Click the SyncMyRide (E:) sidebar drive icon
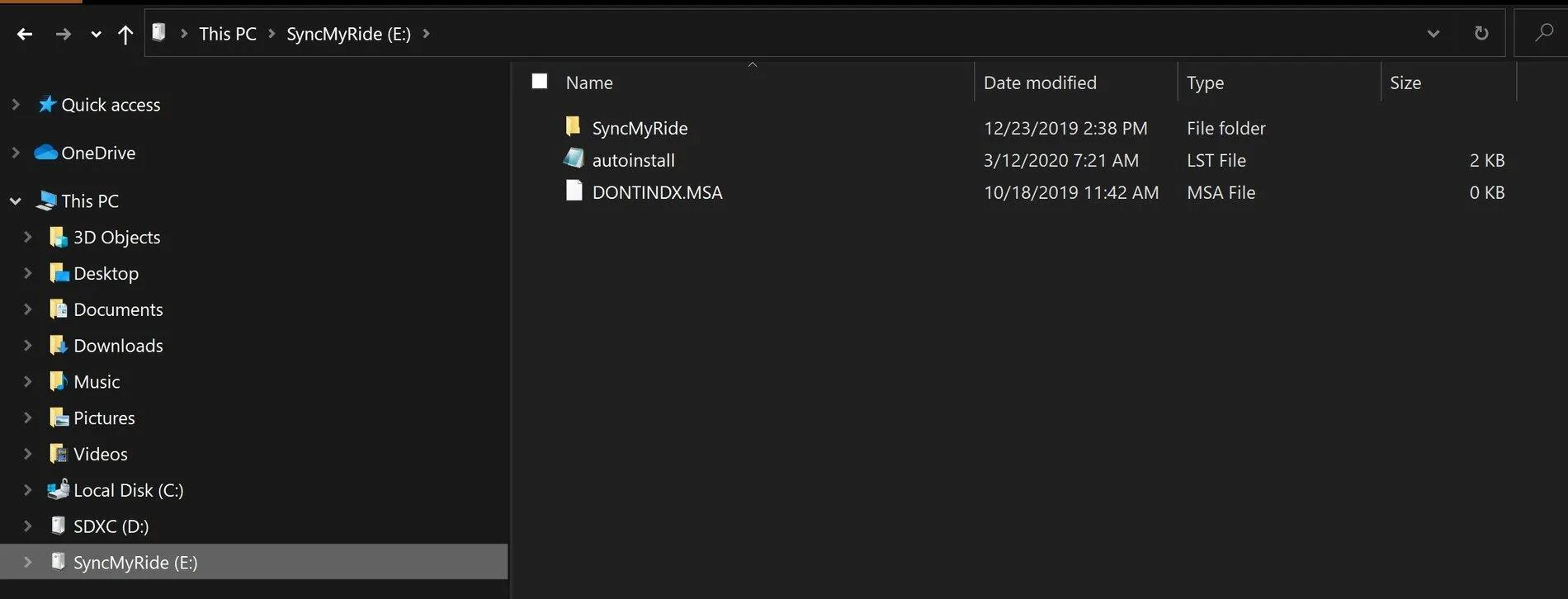 58,561
